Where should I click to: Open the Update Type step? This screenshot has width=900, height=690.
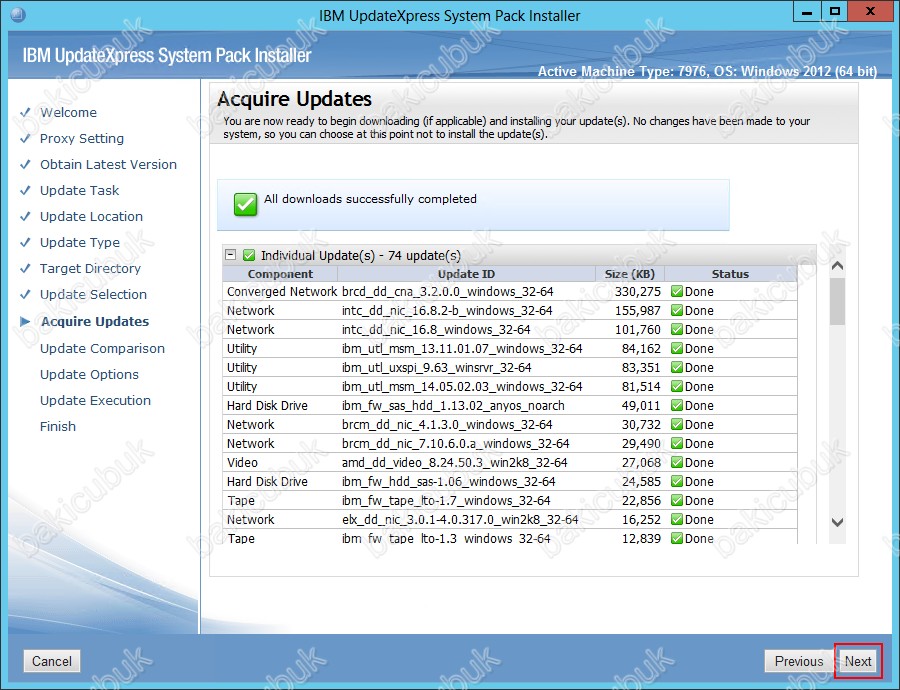click(80, 242)
